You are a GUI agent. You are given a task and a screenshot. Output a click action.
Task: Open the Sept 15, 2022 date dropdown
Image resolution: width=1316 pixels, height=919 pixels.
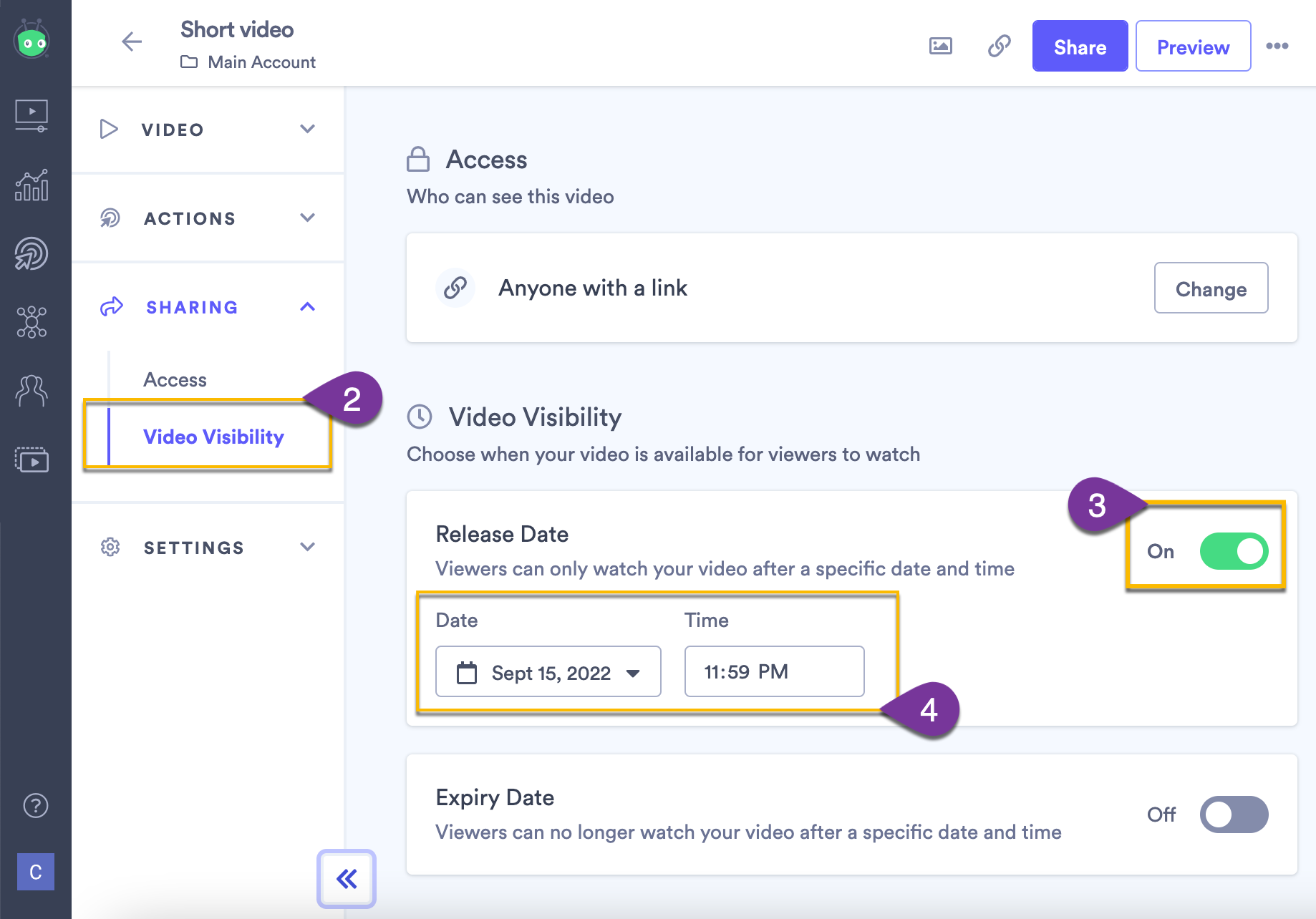coord(548,672)
